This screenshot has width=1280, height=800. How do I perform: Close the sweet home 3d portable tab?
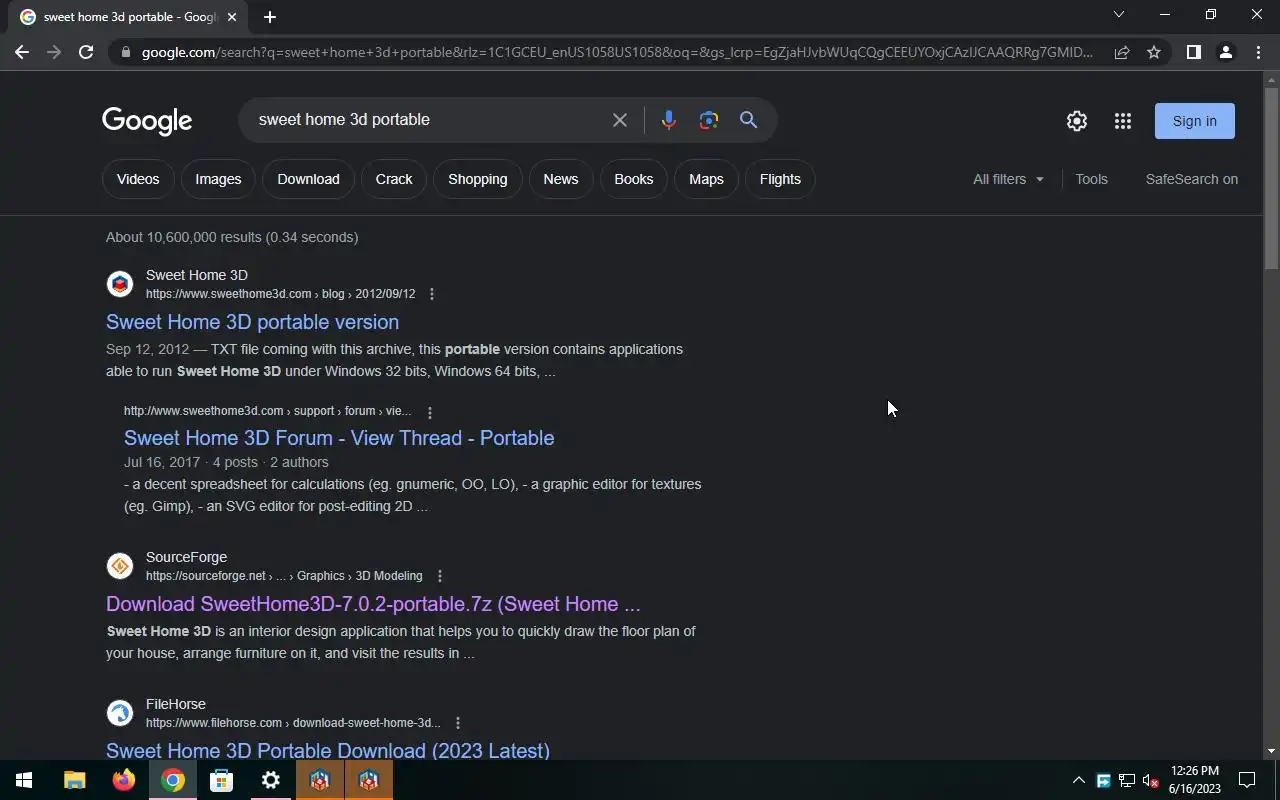click(x=232, y=17)
